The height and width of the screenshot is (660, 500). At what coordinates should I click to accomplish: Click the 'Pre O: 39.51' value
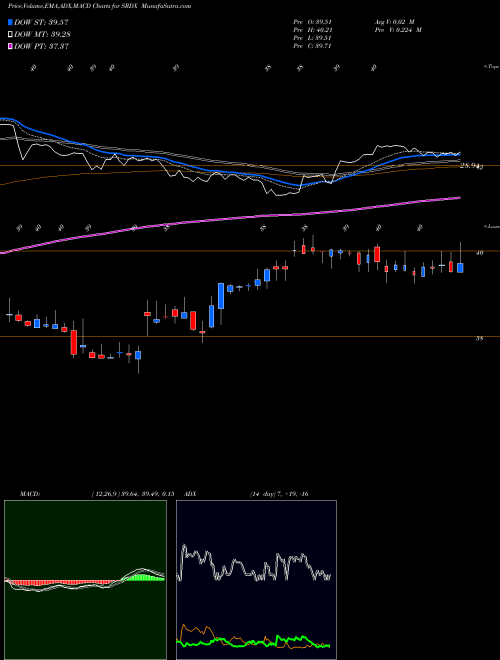click(312, 21)
